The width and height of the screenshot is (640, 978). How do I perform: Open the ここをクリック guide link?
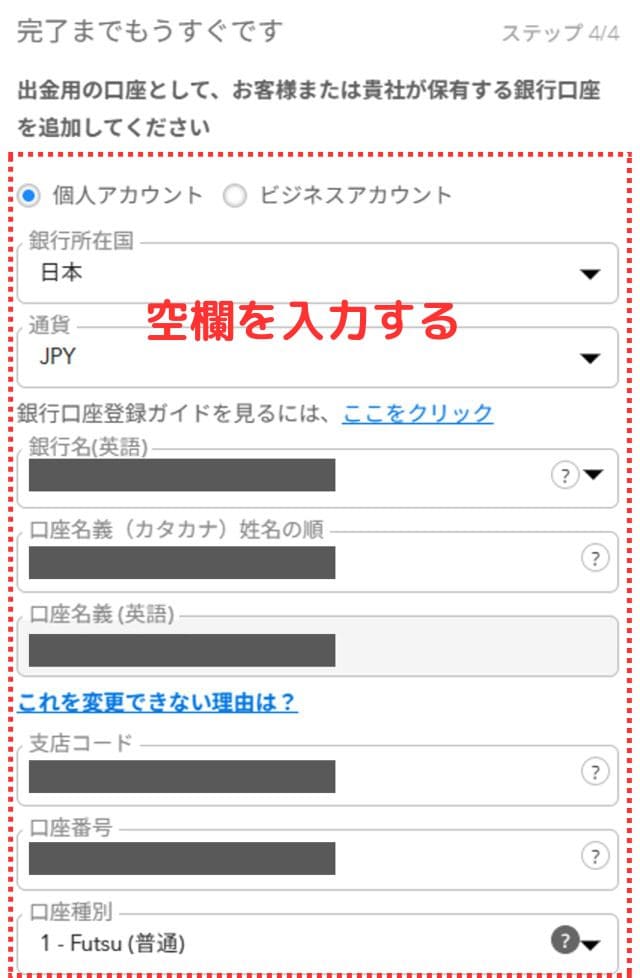(x=417, y=413)
